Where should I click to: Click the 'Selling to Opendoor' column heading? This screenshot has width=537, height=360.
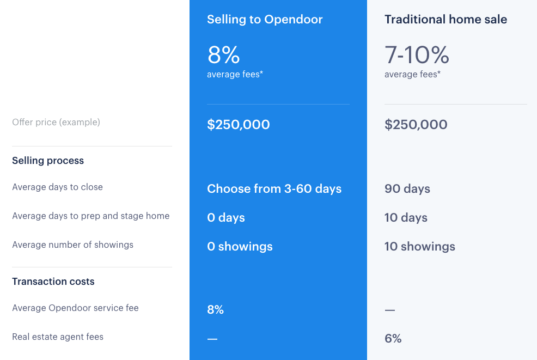point(265,20)
